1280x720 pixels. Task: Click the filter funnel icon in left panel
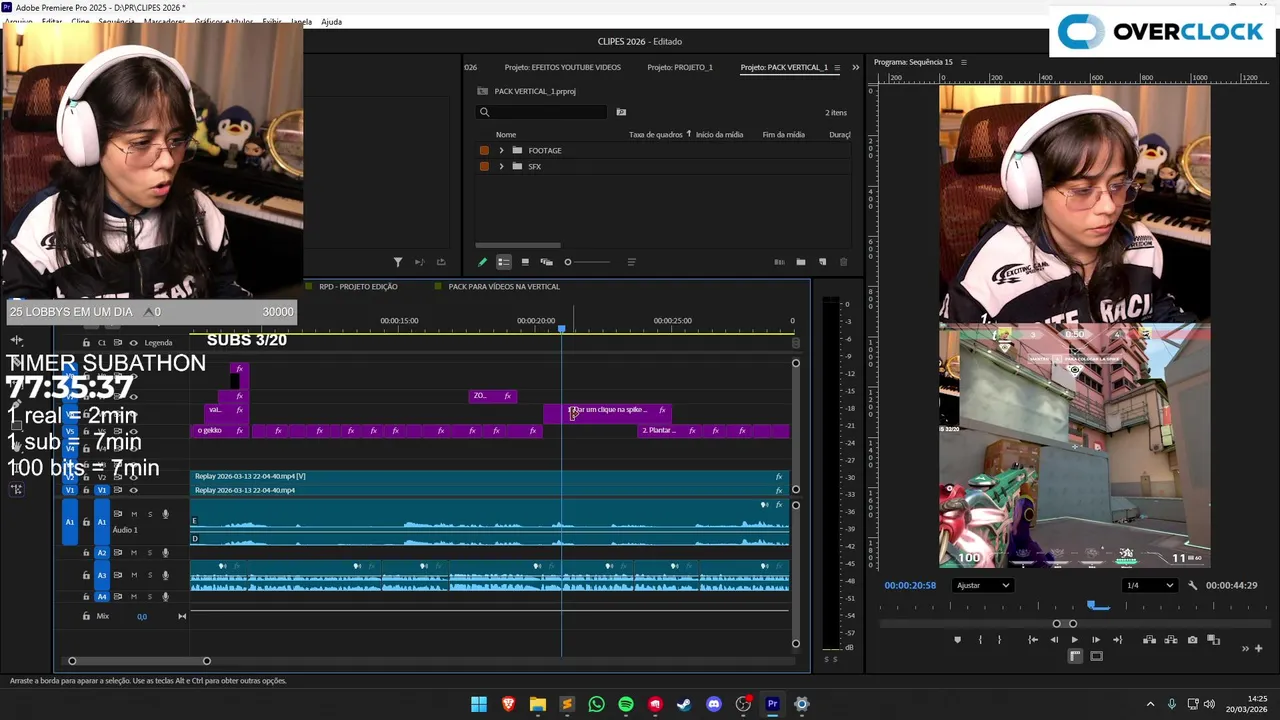pyautogui.click(x=398, y=262)
